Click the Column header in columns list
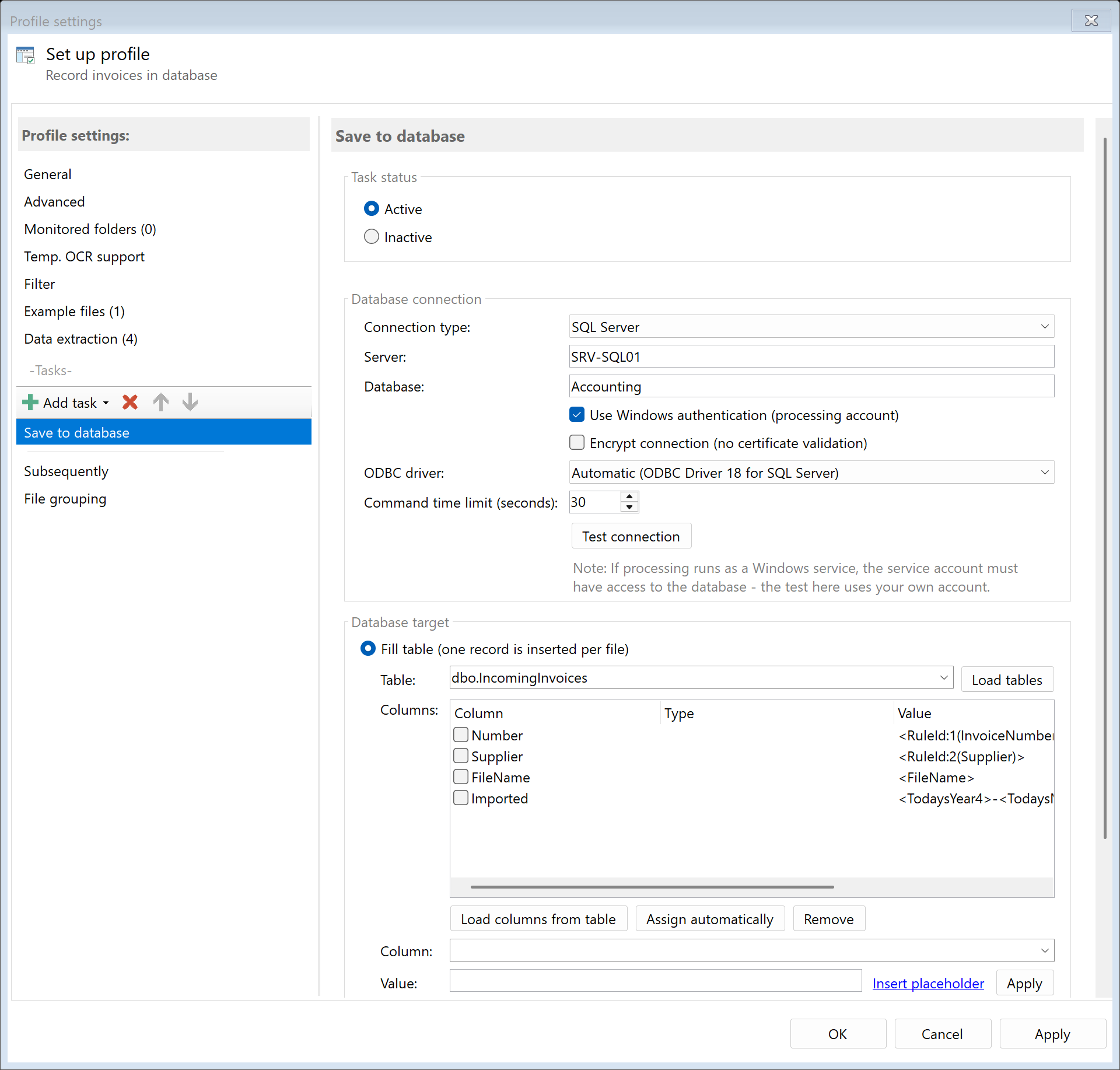 (x=555, y=713)
